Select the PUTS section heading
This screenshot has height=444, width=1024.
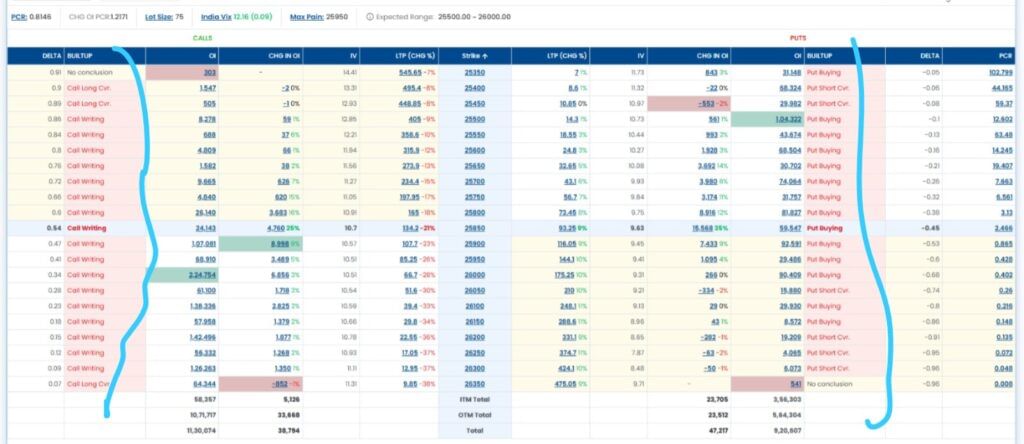(798, 38)
